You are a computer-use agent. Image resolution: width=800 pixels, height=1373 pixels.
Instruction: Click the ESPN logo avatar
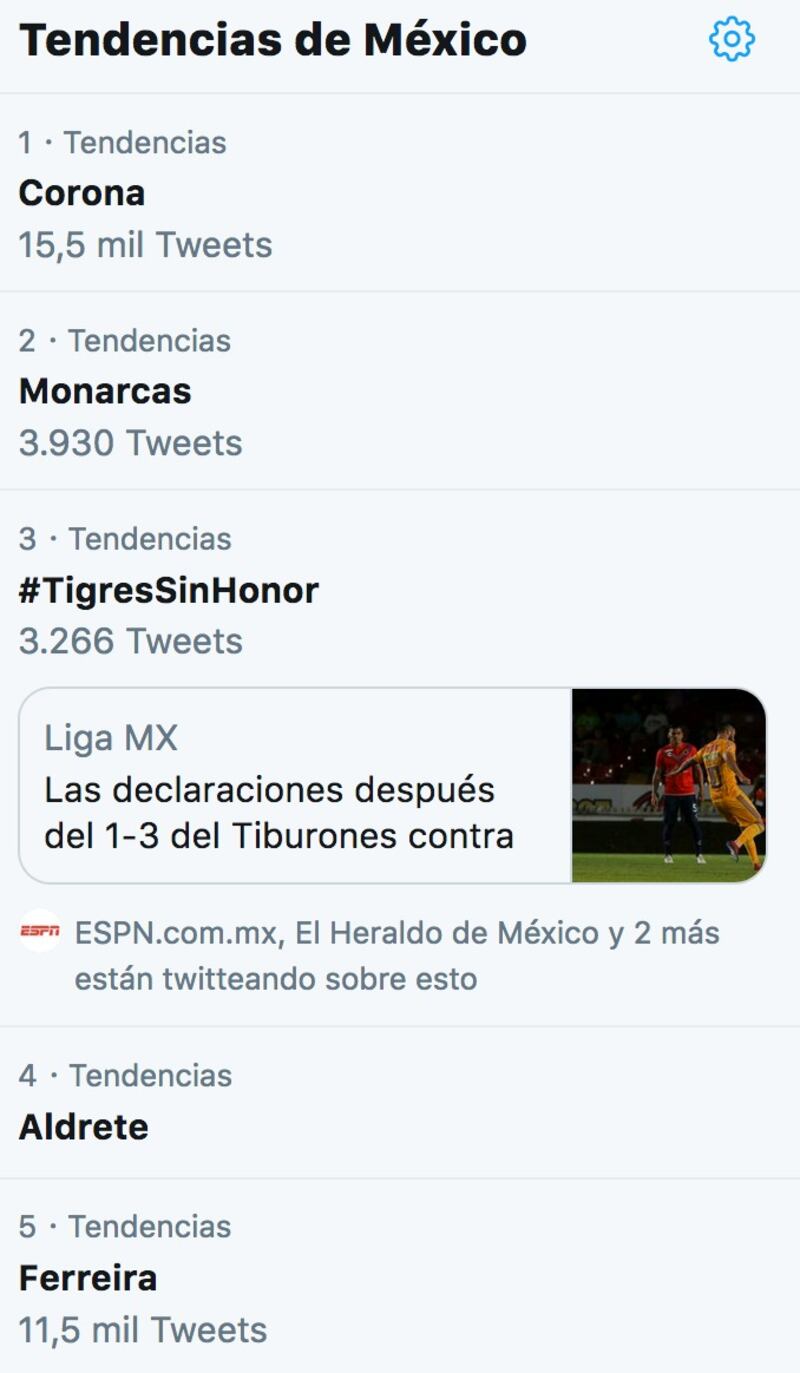coord(39,931)
